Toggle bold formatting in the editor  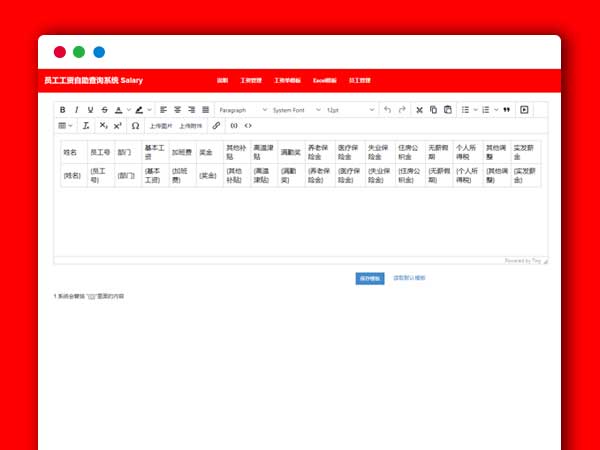tap(62, 110)
